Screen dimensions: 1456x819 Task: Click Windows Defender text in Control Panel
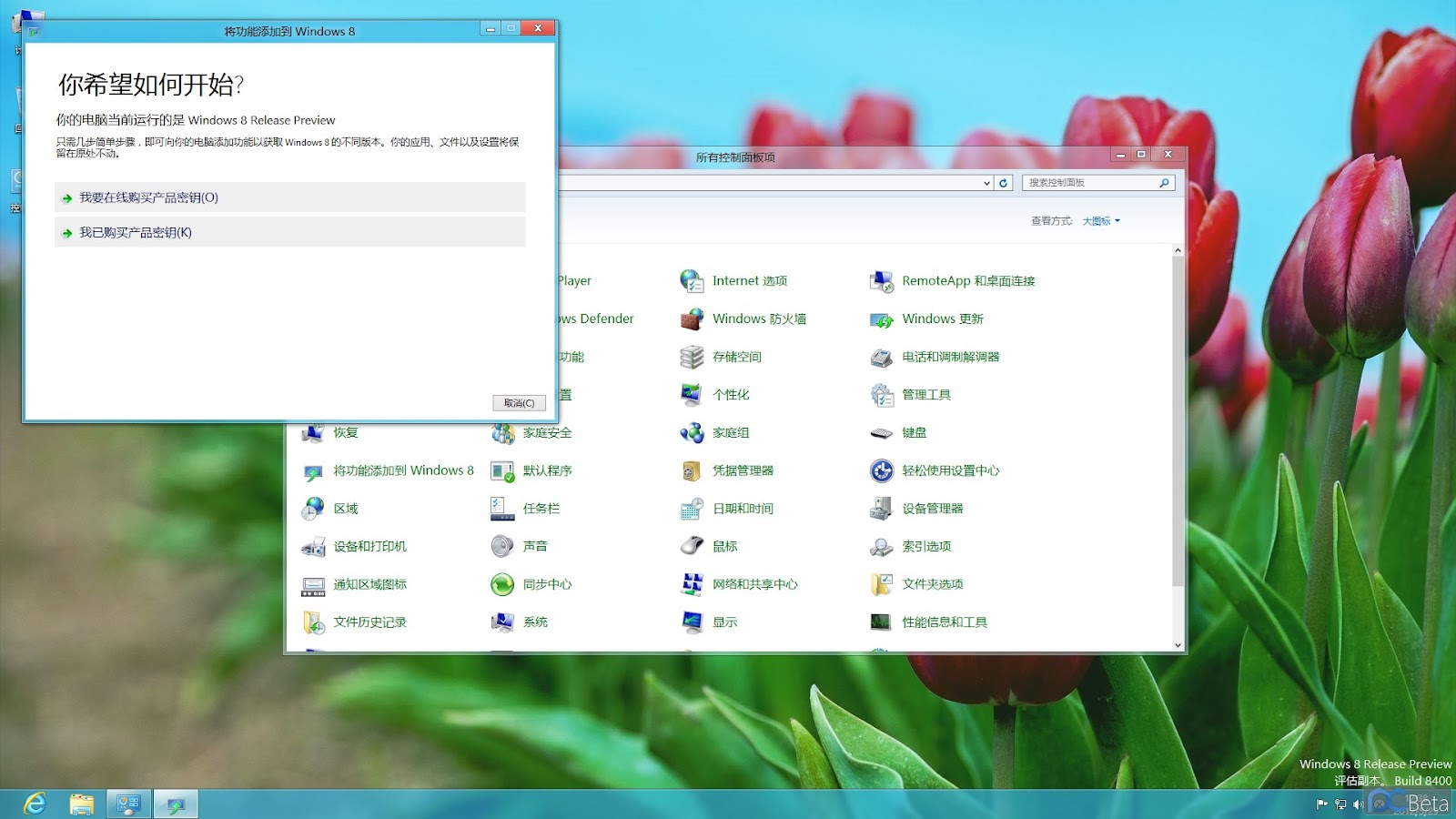click(596, 319)
